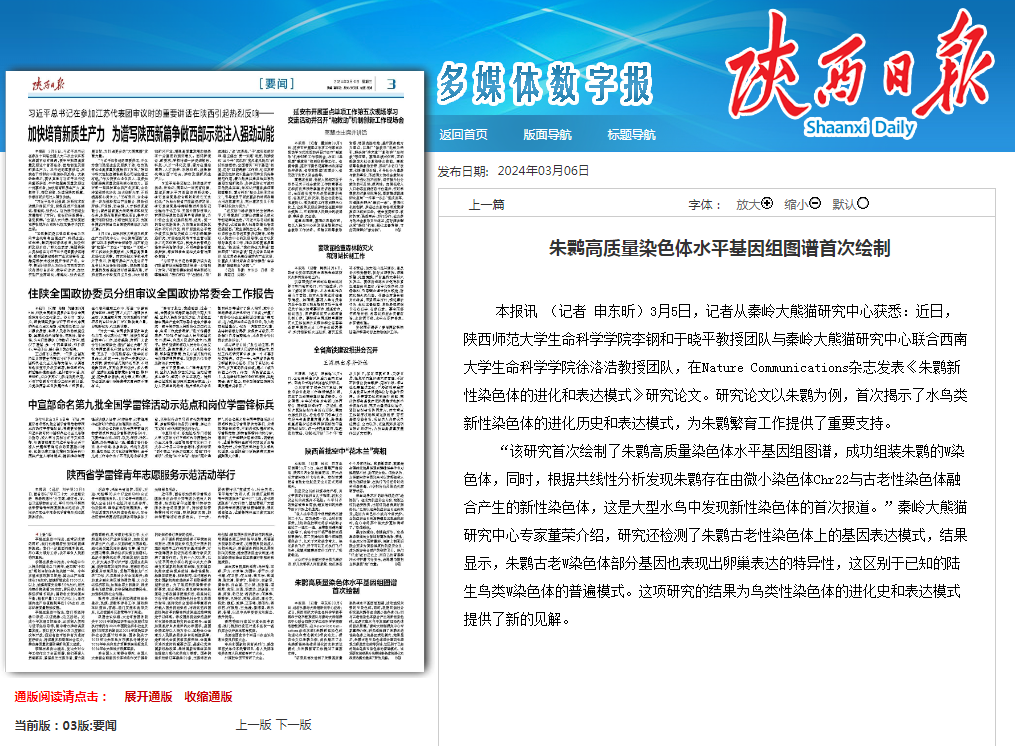The image size is (1015, 746).
Task: Click the 要闻 section label on newspaper page
Action: click(277, 84)
